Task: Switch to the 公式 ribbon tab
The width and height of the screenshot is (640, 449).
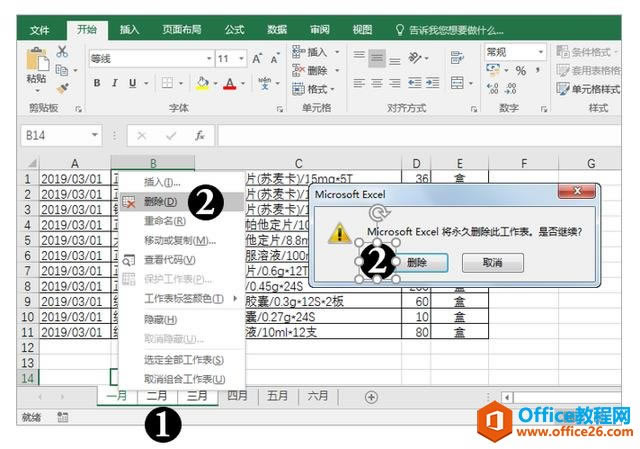Action: pos(234,29)
